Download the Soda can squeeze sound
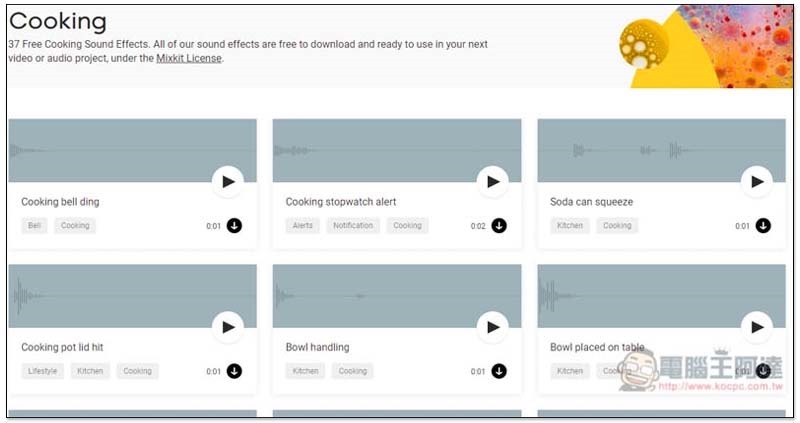Image resolution: width=800 pixels, height=423 pixels. pos(763,226)
